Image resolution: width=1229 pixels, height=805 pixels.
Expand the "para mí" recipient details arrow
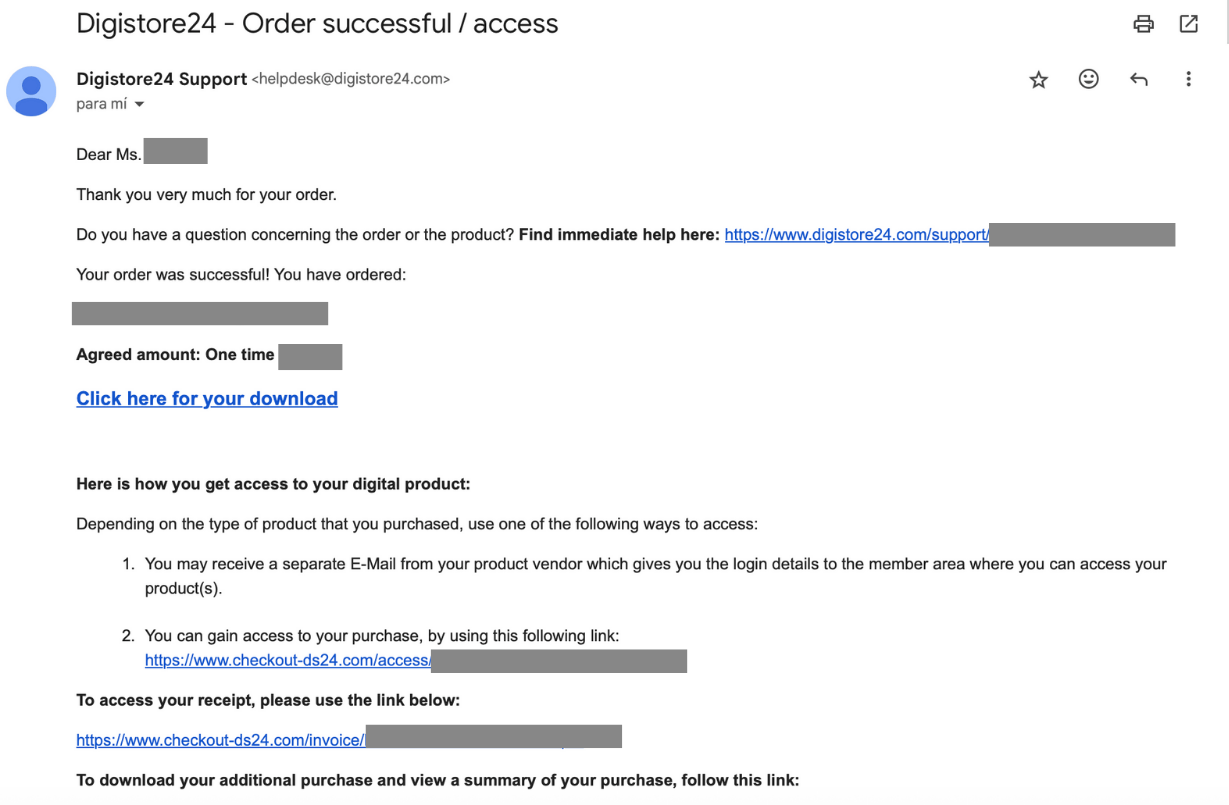point(139,105)
